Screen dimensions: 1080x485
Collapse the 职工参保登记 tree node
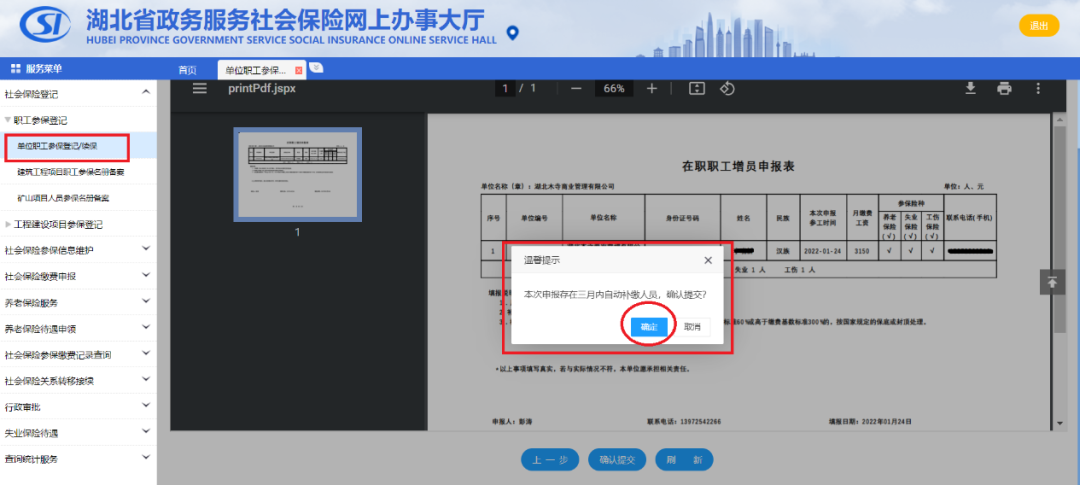[8, 120]
